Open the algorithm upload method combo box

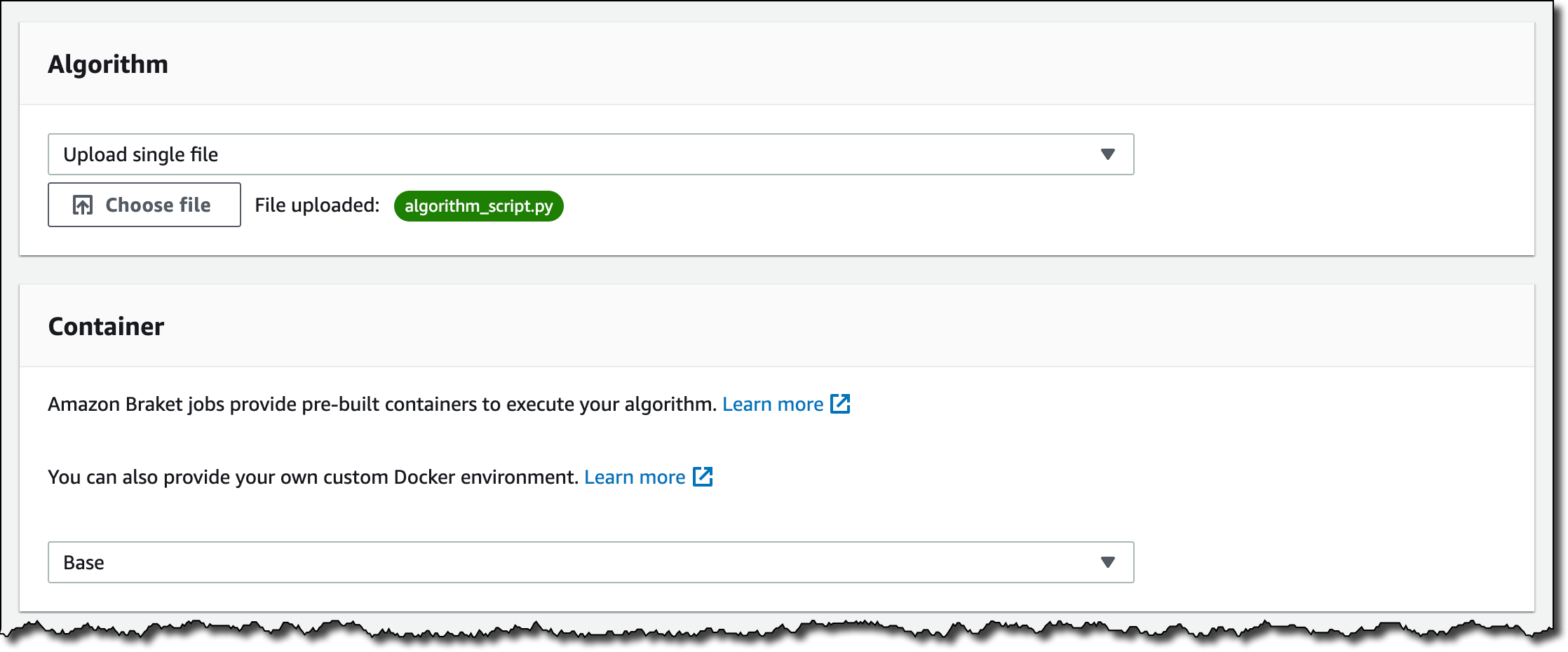(590, 154)
